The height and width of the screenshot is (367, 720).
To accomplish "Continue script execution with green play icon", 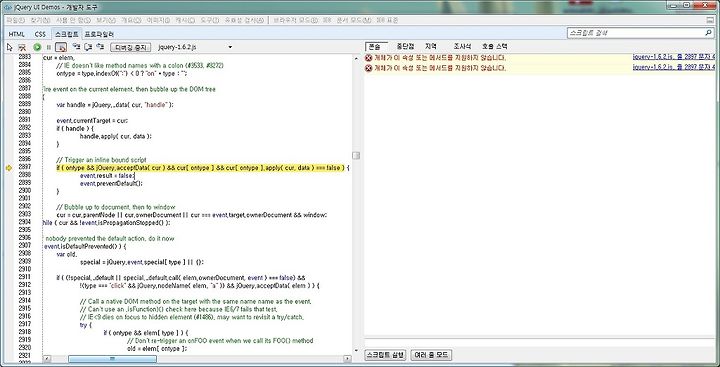I will click(x=37, y=47).
